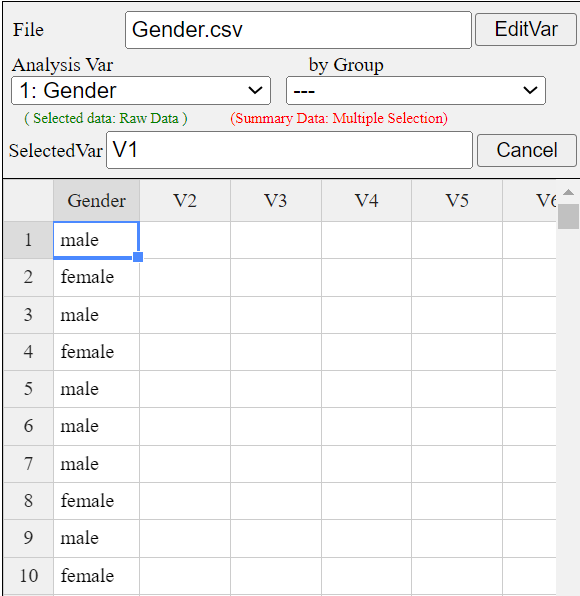This screenshot has height=596, width=580.
Task: Select row header 2
Action: pyautogui.click(x=29, y=277)
